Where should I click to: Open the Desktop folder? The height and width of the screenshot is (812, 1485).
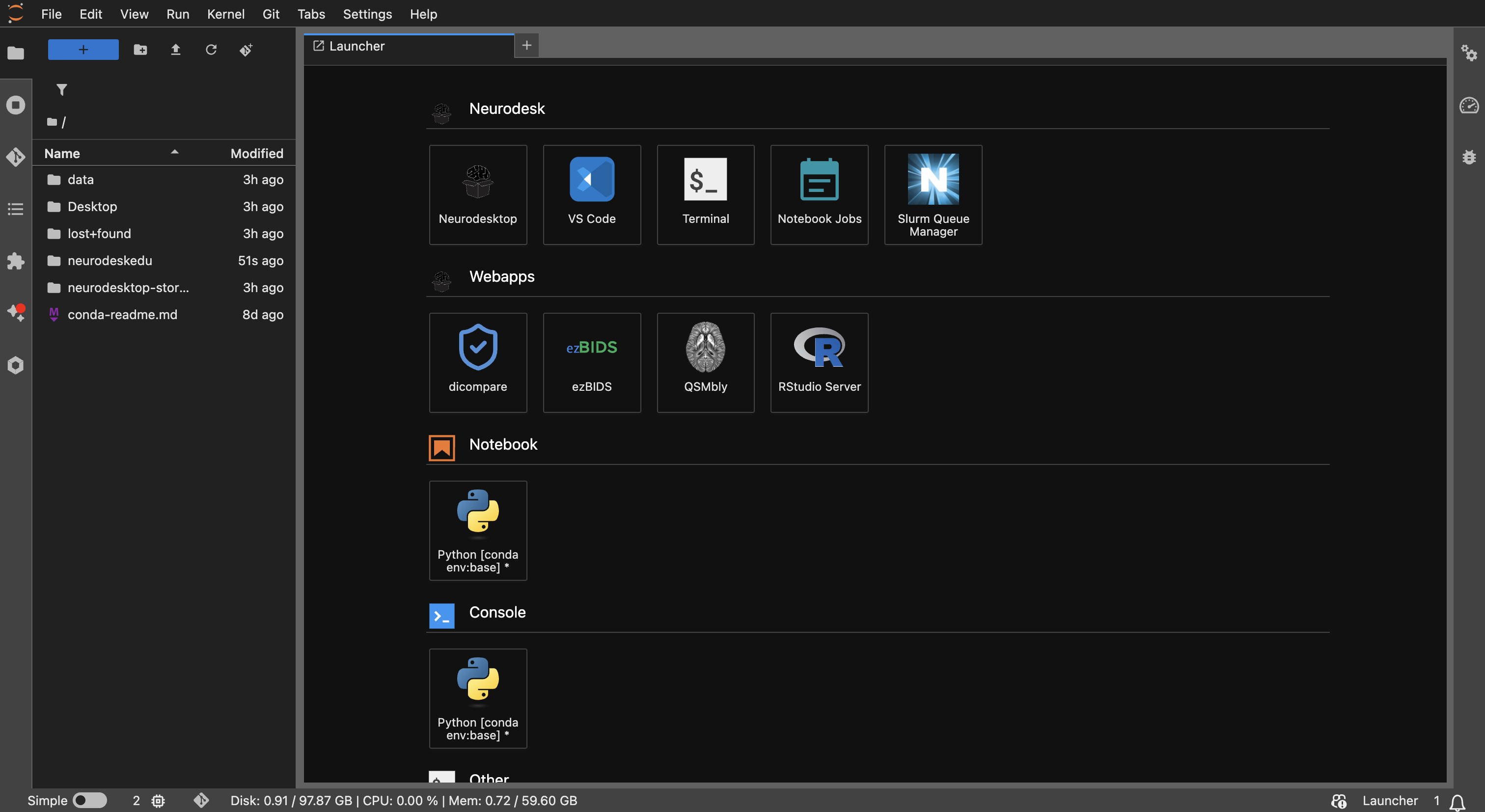click(x=165, y=206)
